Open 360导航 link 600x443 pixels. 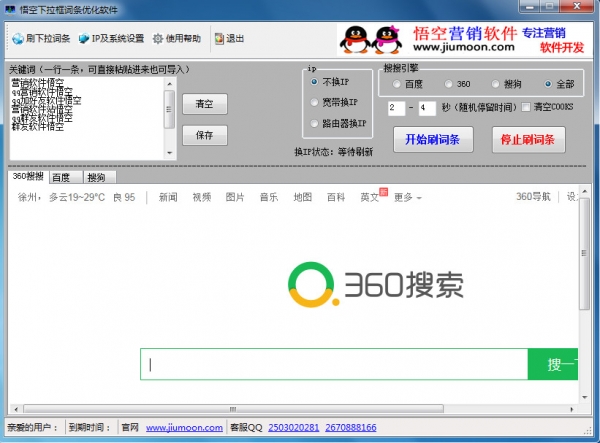(533, 197)
